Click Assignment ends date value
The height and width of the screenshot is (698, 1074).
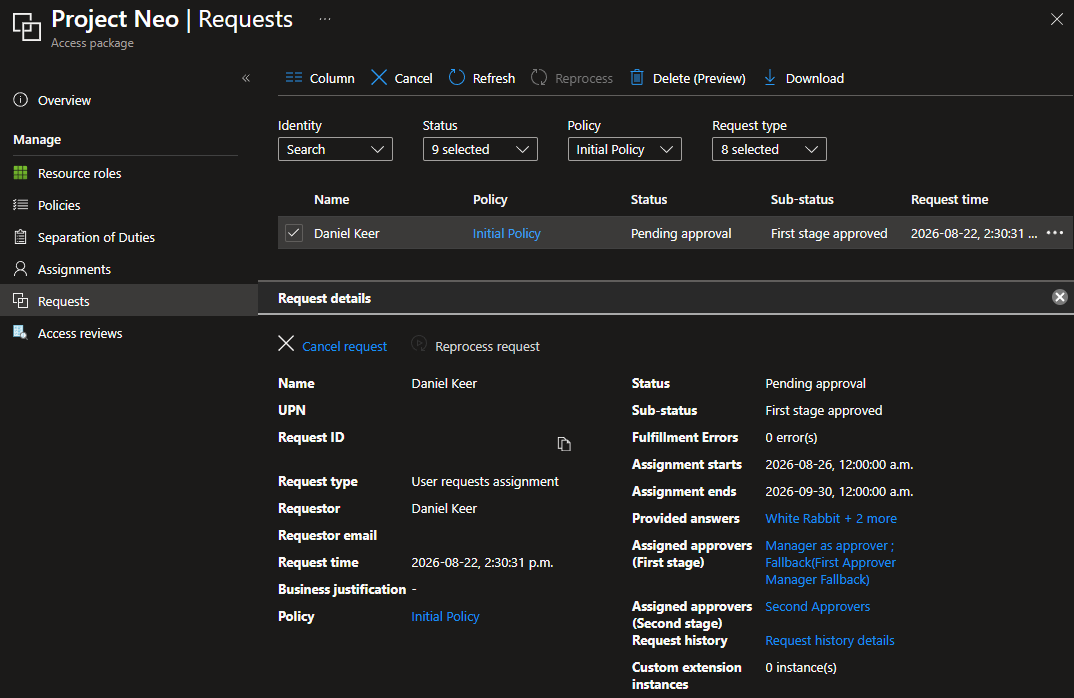(x=839, y=492)
